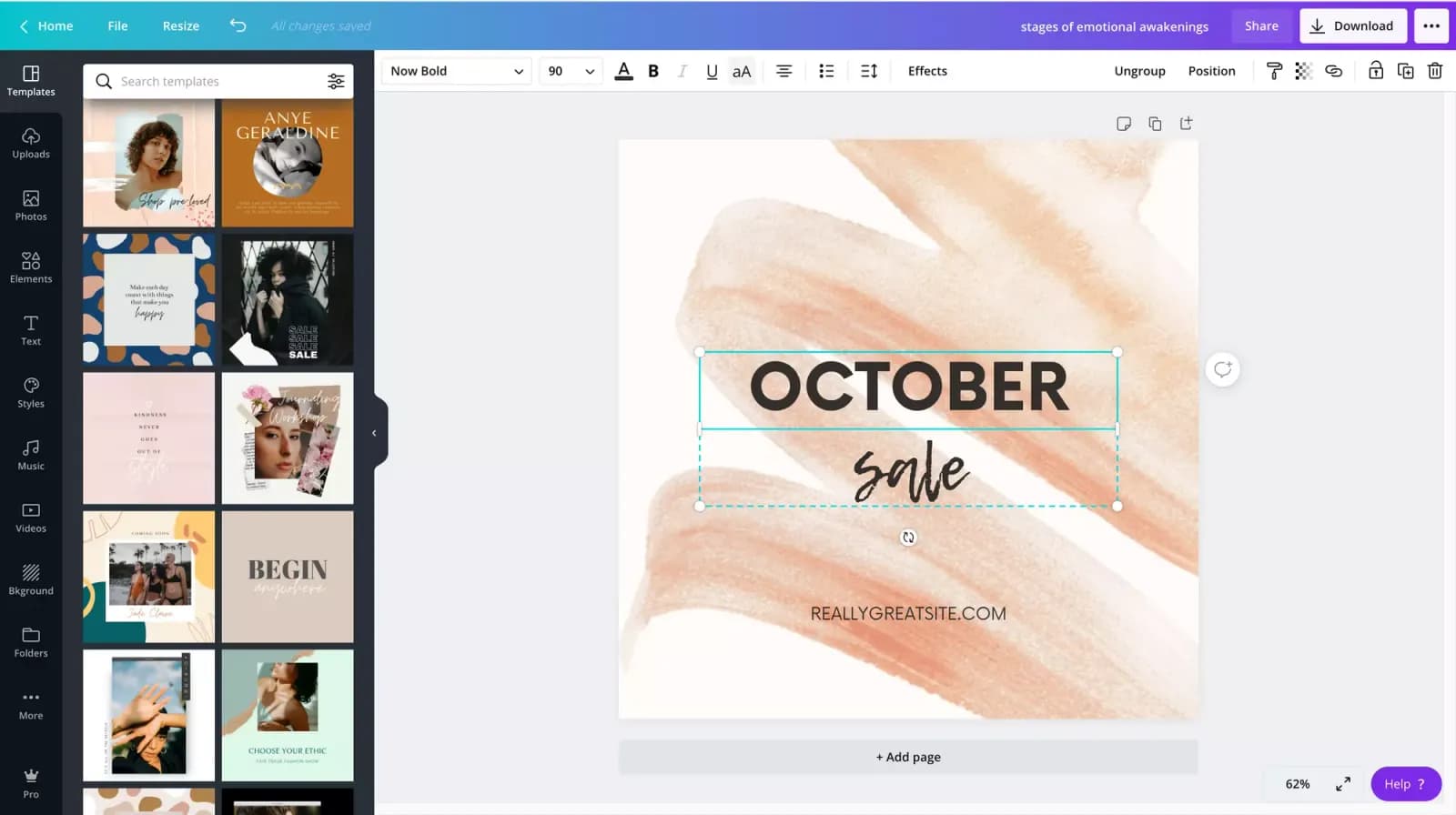Open the transparency checkerboard icon
Viewport: 1456px width, 815px height.
(x=1303, y=71)
